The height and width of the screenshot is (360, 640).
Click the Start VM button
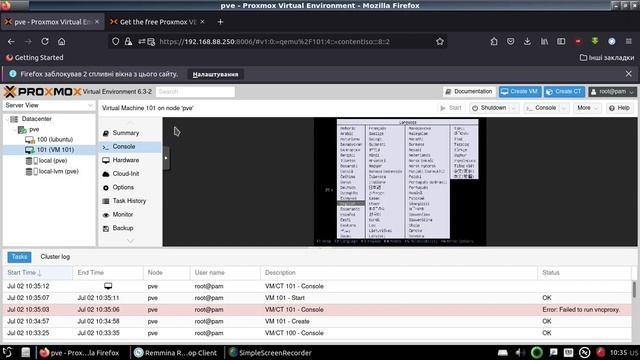point(451,108)
